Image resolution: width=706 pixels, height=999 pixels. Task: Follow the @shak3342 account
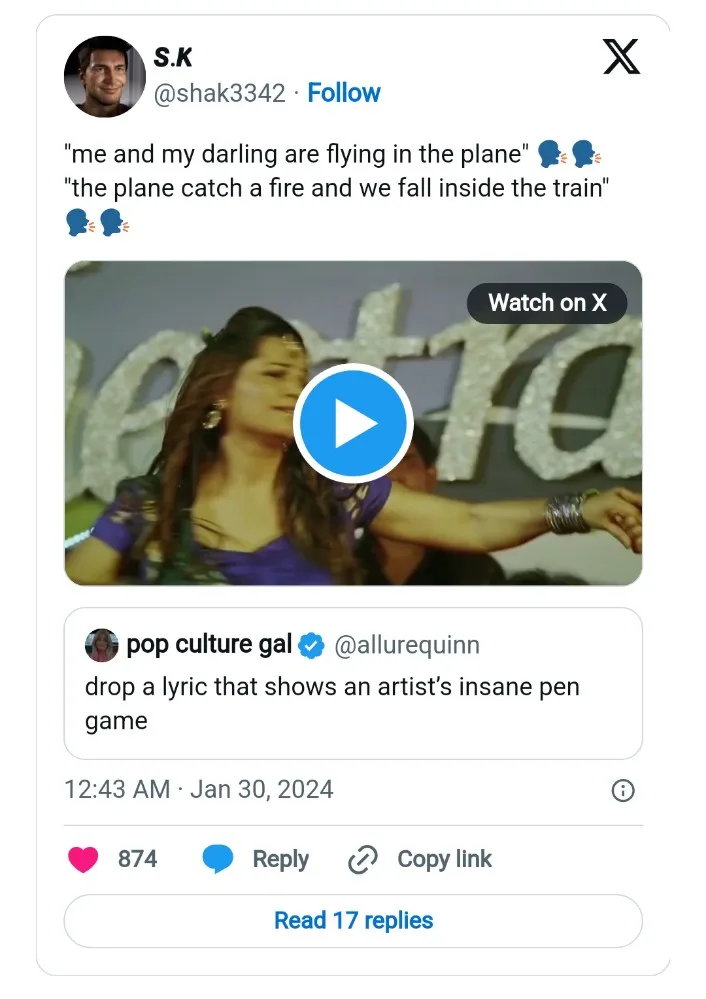(344, 93)
